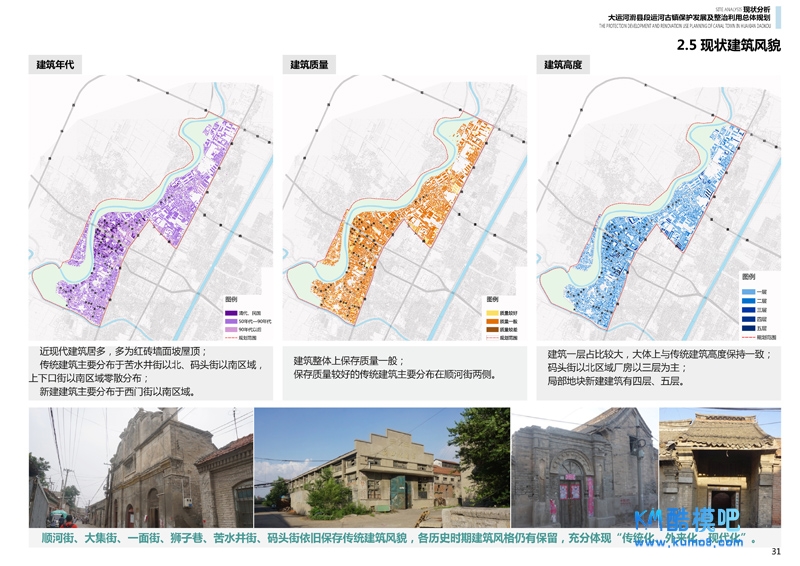Click the 建筑年代 section label
Image resolution: width=800 pixels, height=566 pixels.
[x=55, y=65]
